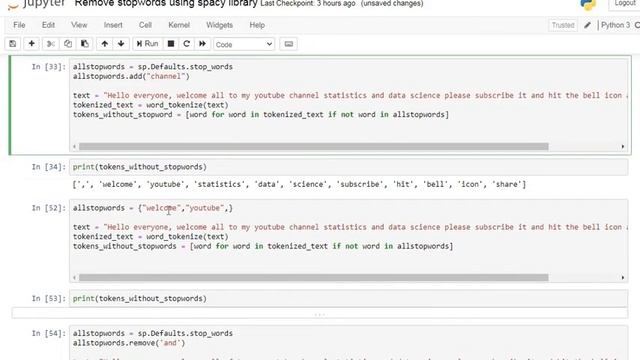This screenshot has height=360, width=640.
Task: Open the Widgets menu
Action: [220, 25]
